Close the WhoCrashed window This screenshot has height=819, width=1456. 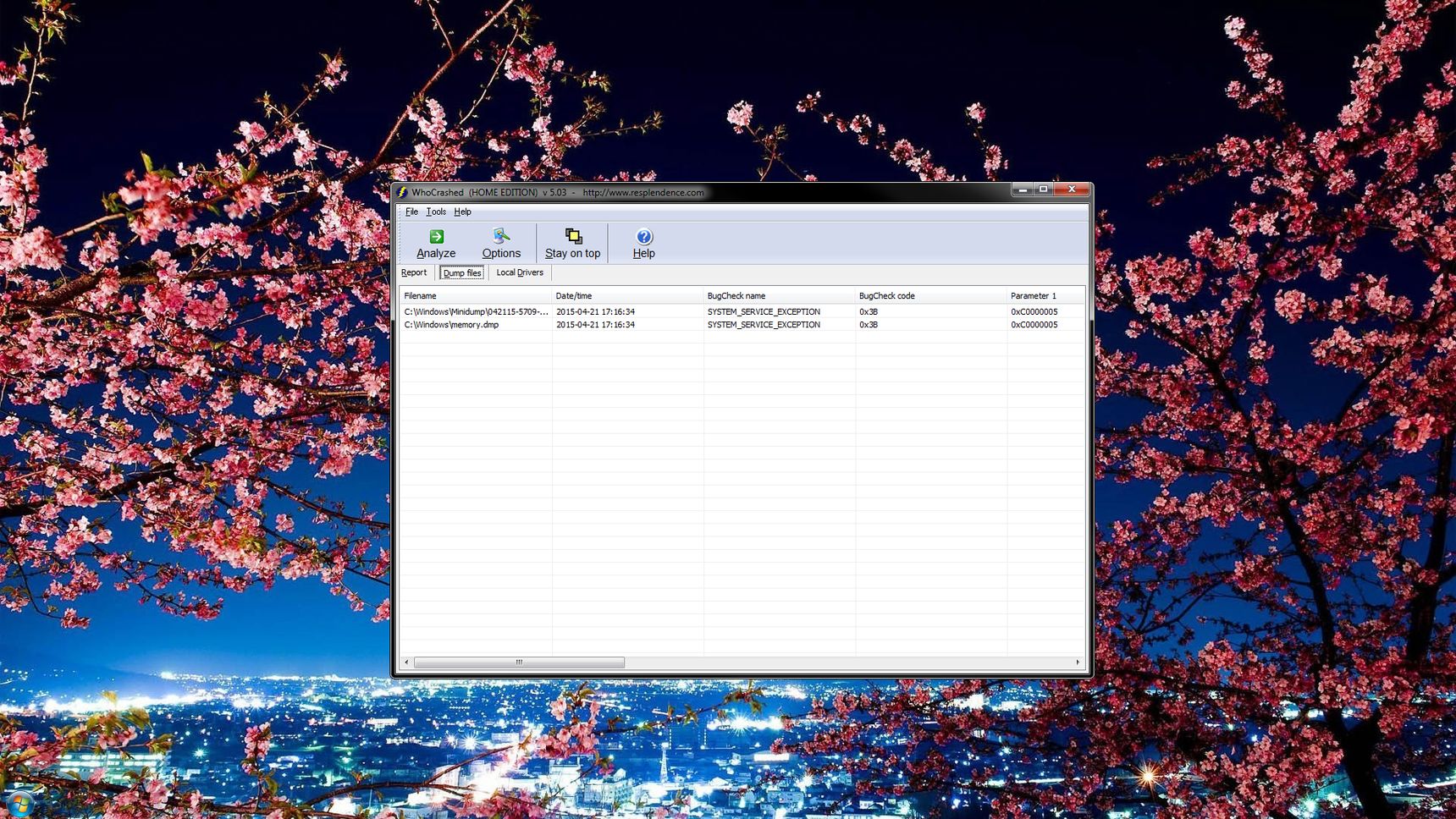pyautogui.click(x=1072, y=190)
